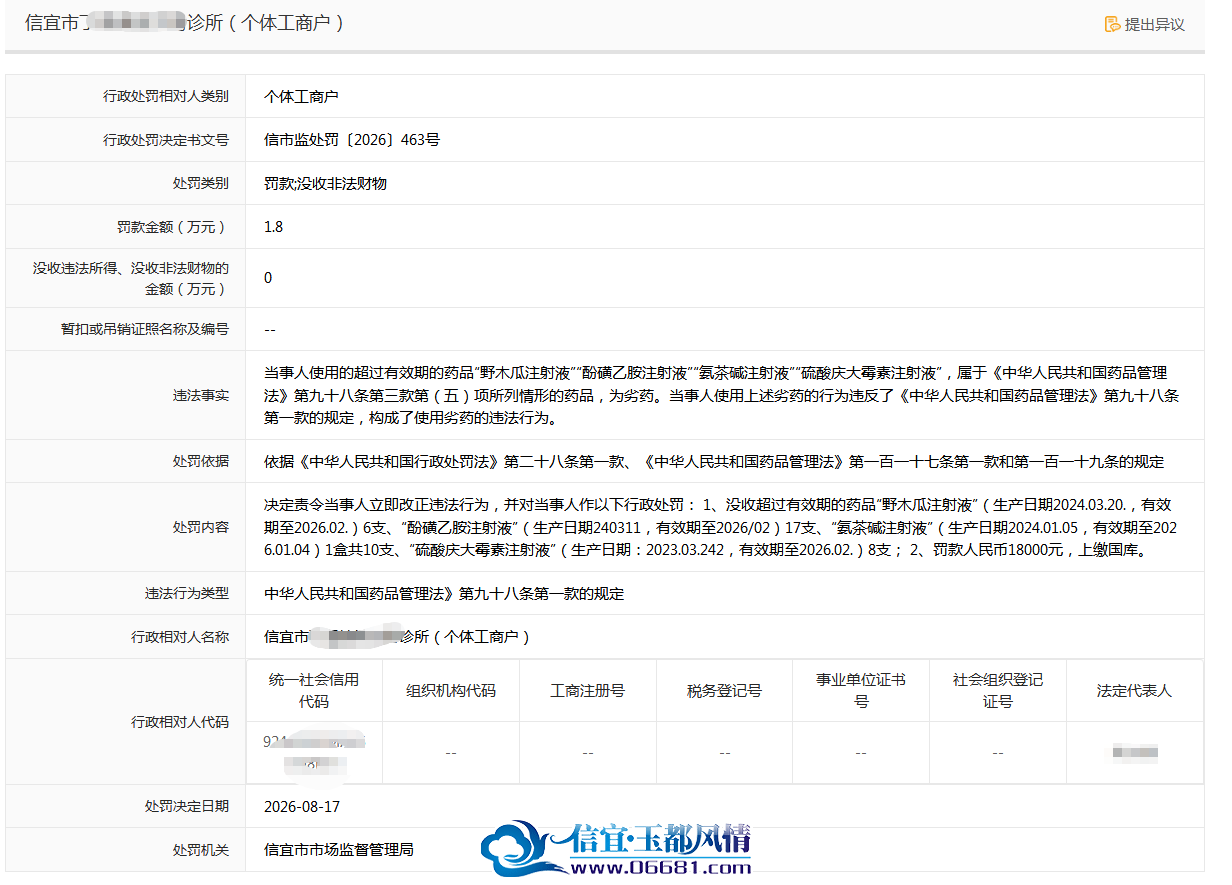
Task: Click the authority name 信宜市市场监督管理局
Action: pos(339,849)
